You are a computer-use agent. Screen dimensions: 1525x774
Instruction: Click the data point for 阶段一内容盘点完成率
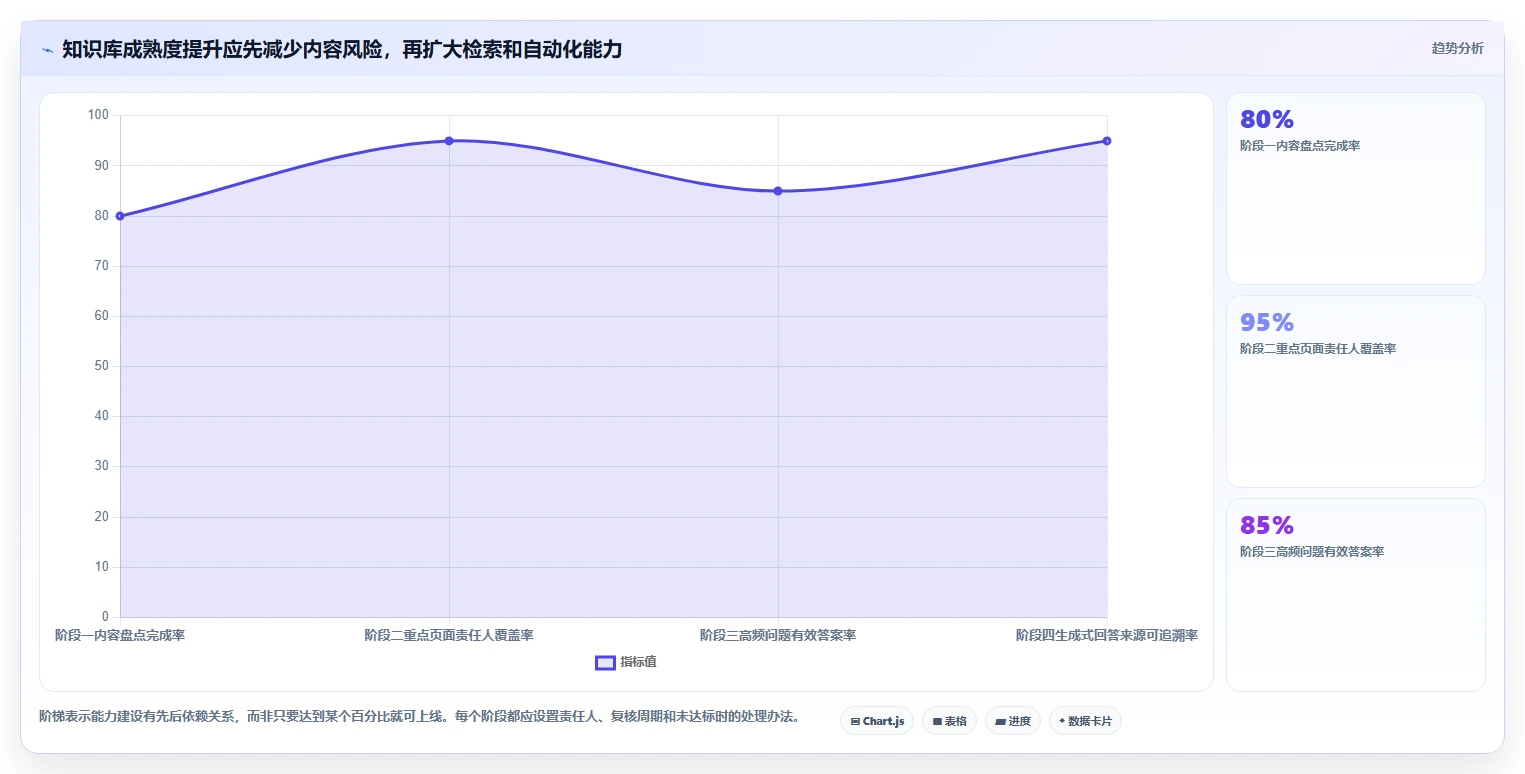(x=120, y=216)
